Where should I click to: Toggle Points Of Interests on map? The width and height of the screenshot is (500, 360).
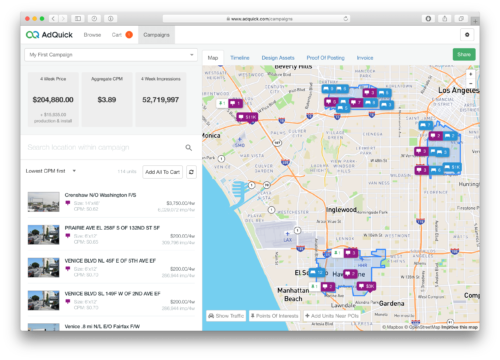point(274,316)
